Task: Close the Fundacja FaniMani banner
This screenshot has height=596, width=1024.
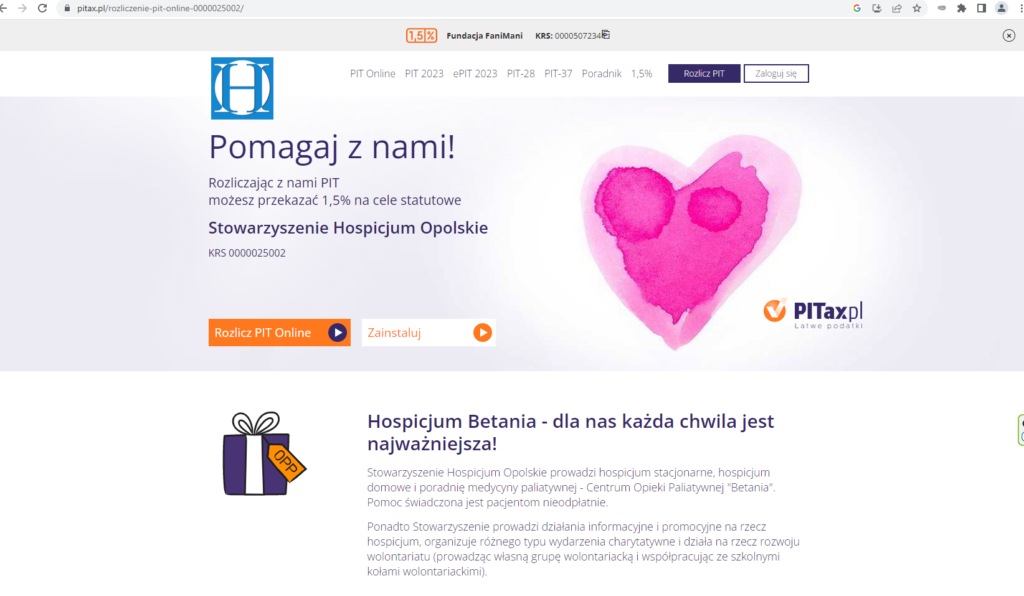Action: click(1008, 35)
